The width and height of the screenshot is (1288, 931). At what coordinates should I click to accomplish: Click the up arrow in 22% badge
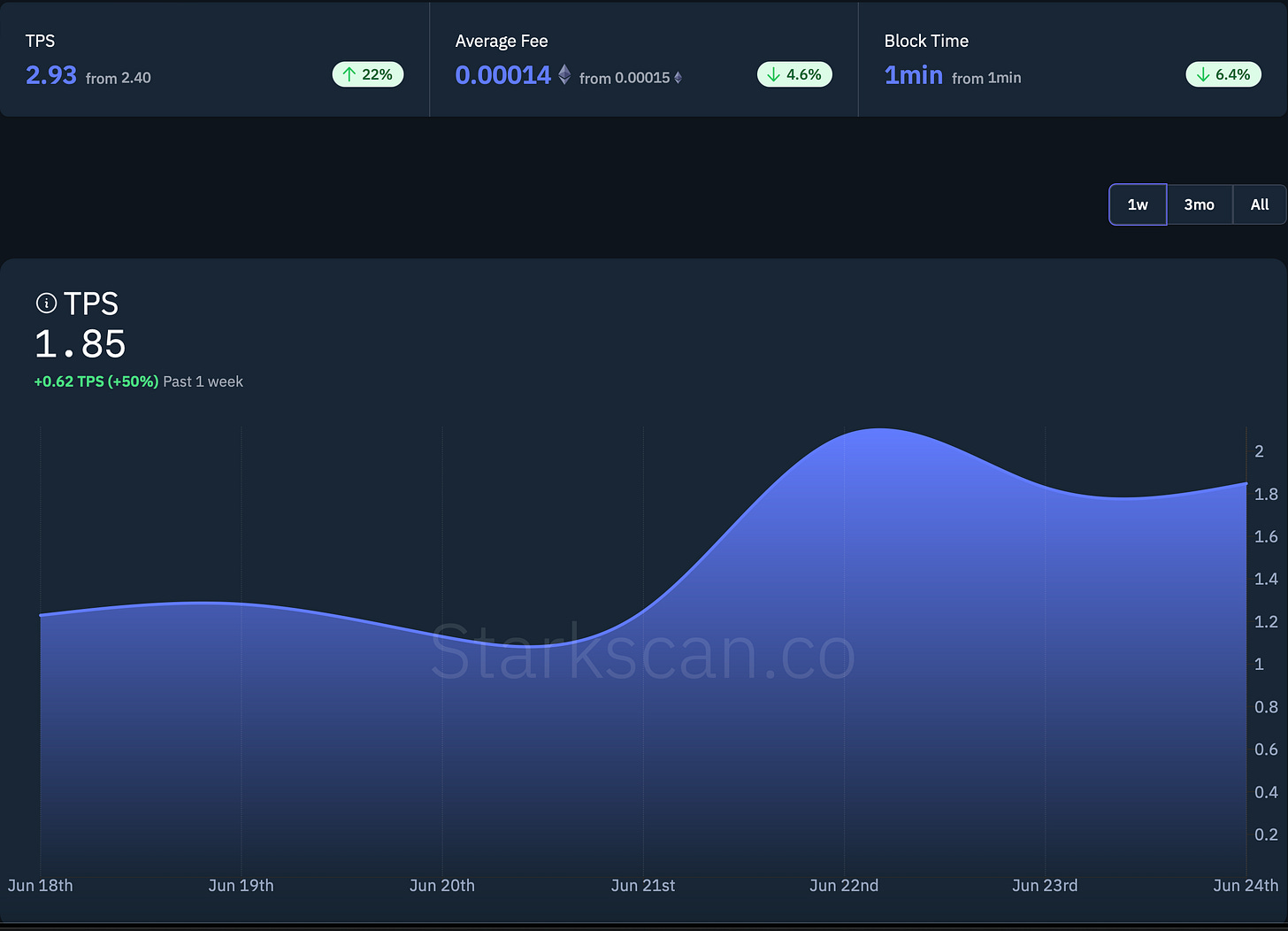pyautogui.click(x=349, y=74)
